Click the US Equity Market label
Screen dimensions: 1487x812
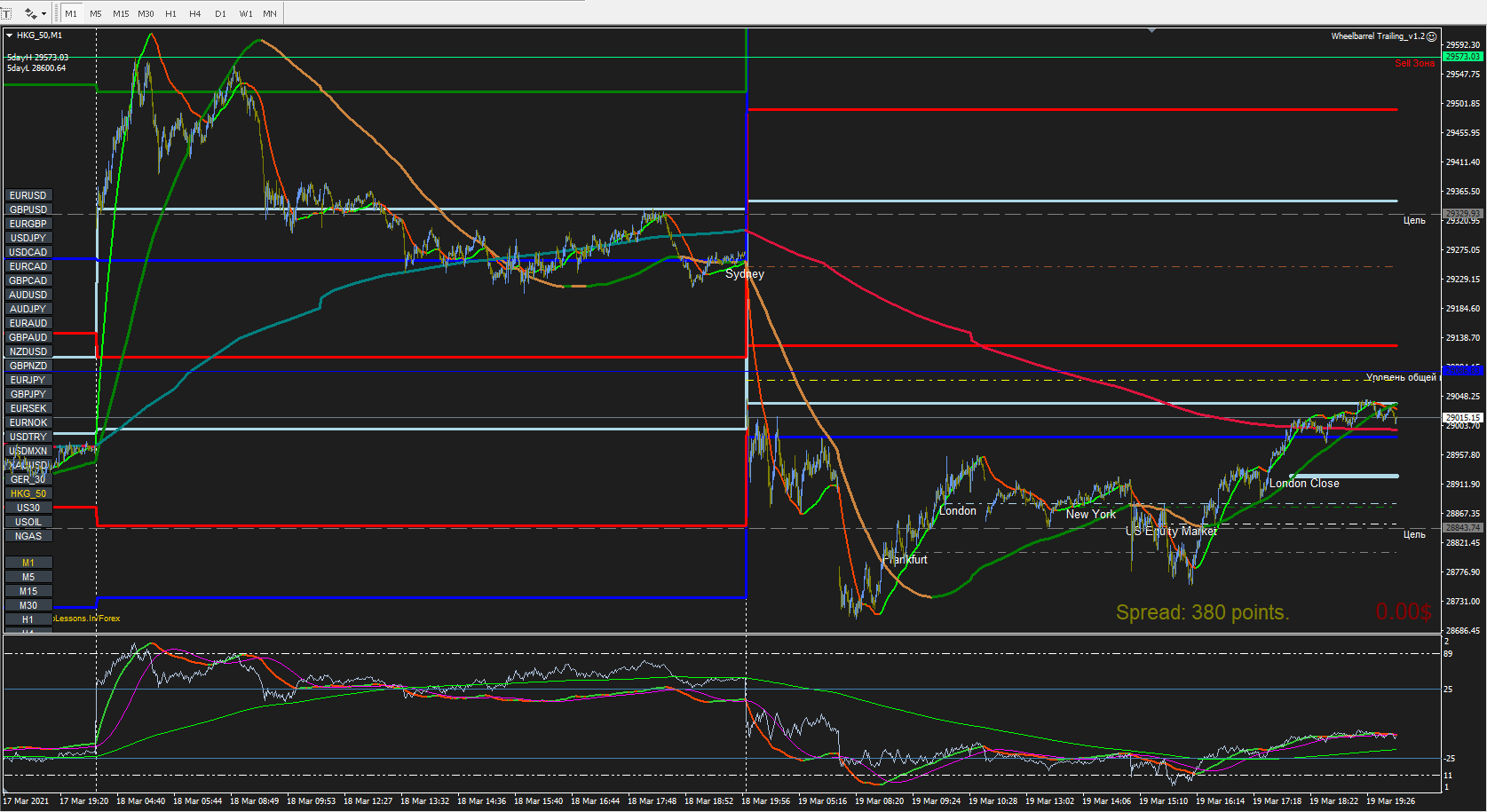tap(1172, 531)
